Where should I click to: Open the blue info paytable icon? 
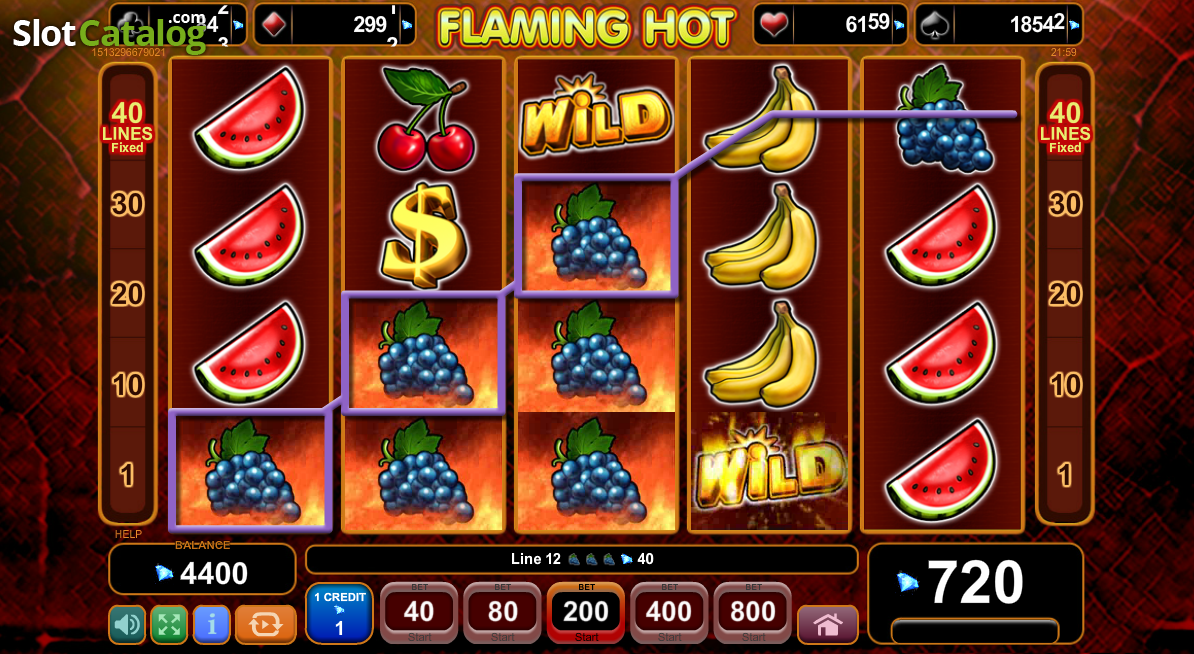212,625
